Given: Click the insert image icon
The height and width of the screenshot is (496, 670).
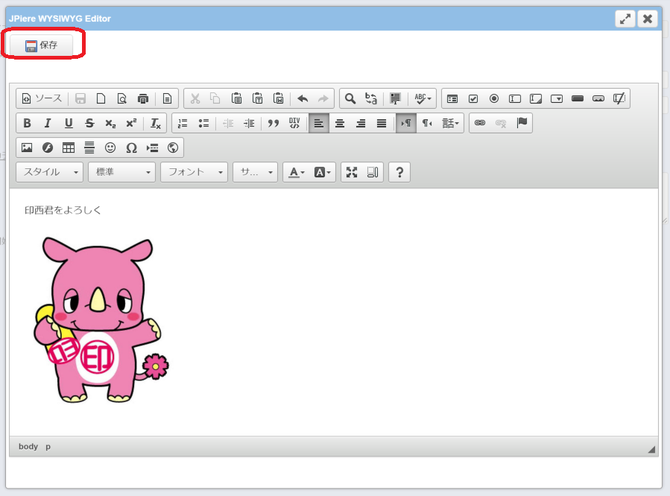Looking at the screenshot, I should coord(27,148).
